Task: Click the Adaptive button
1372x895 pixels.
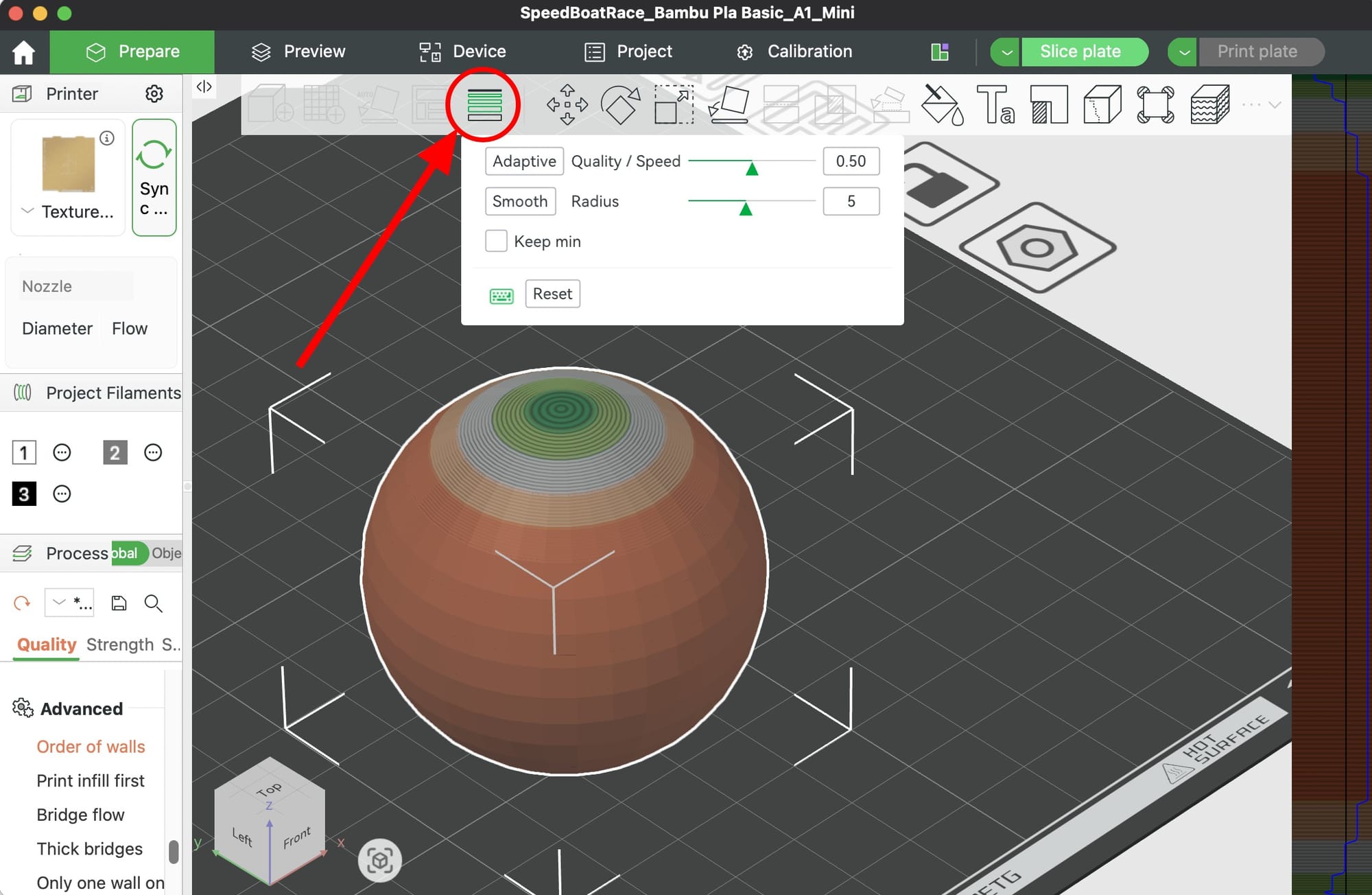Action: point(524,161)
